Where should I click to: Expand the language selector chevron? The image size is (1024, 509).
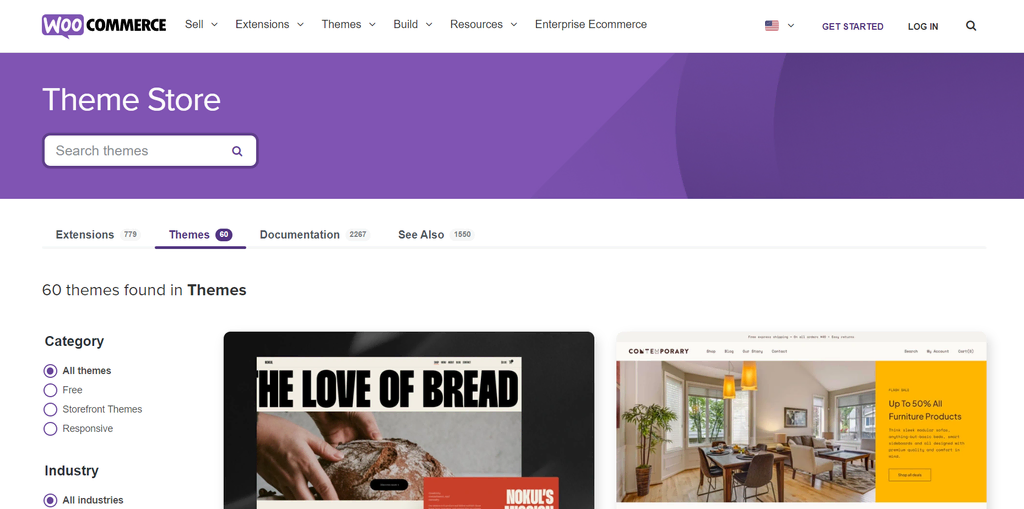click(x=791, y=25)
